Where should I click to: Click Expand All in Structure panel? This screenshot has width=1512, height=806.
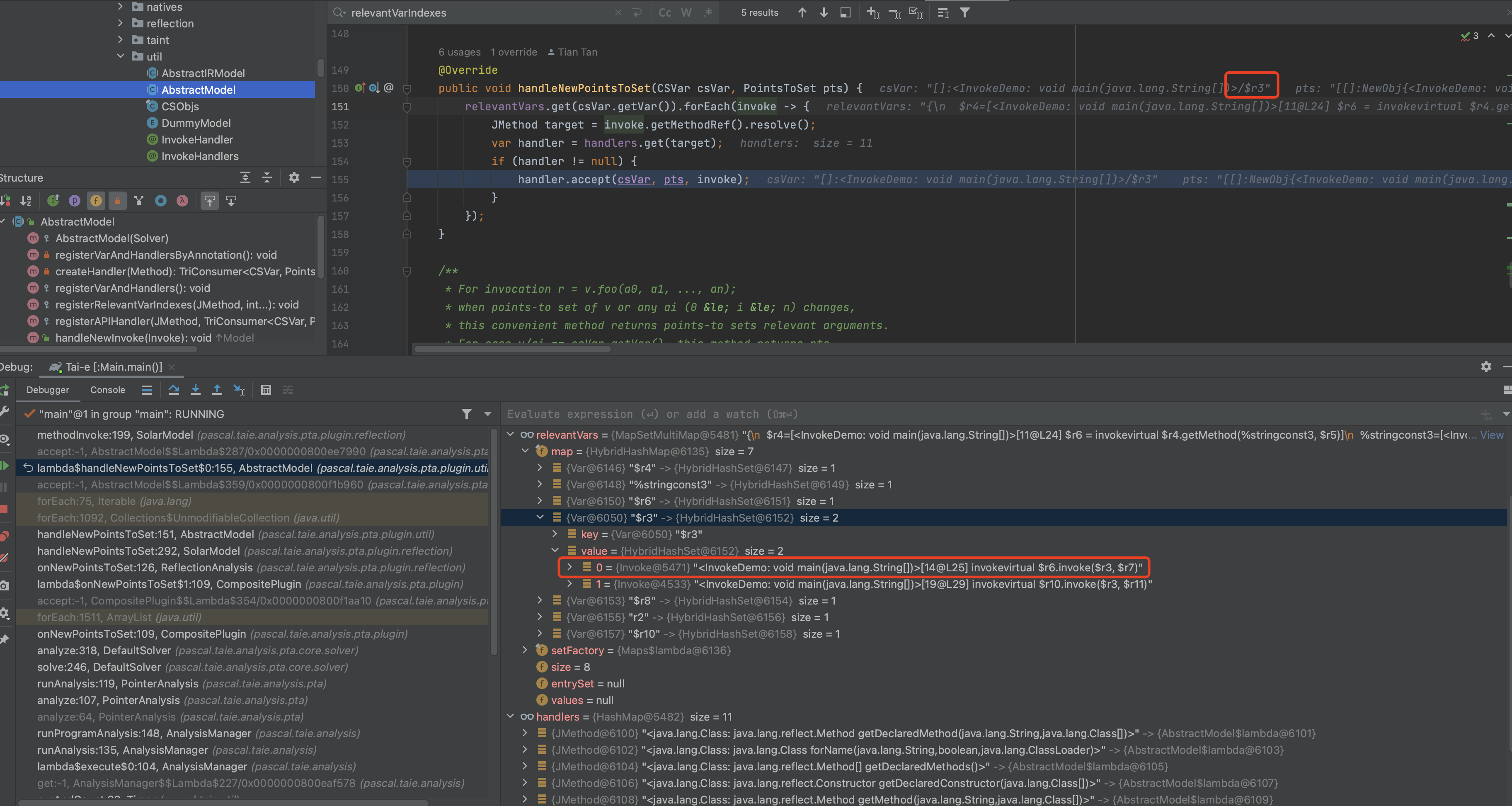[x=245, y=178]
